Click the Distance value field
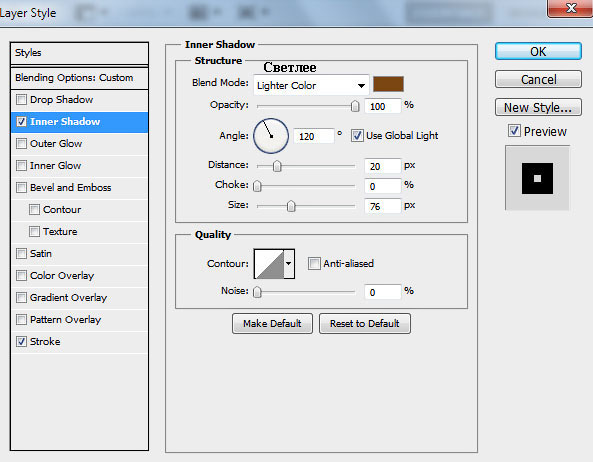This screenshot has height=462, width=593. pyautogui.click(x=382, y=166)
